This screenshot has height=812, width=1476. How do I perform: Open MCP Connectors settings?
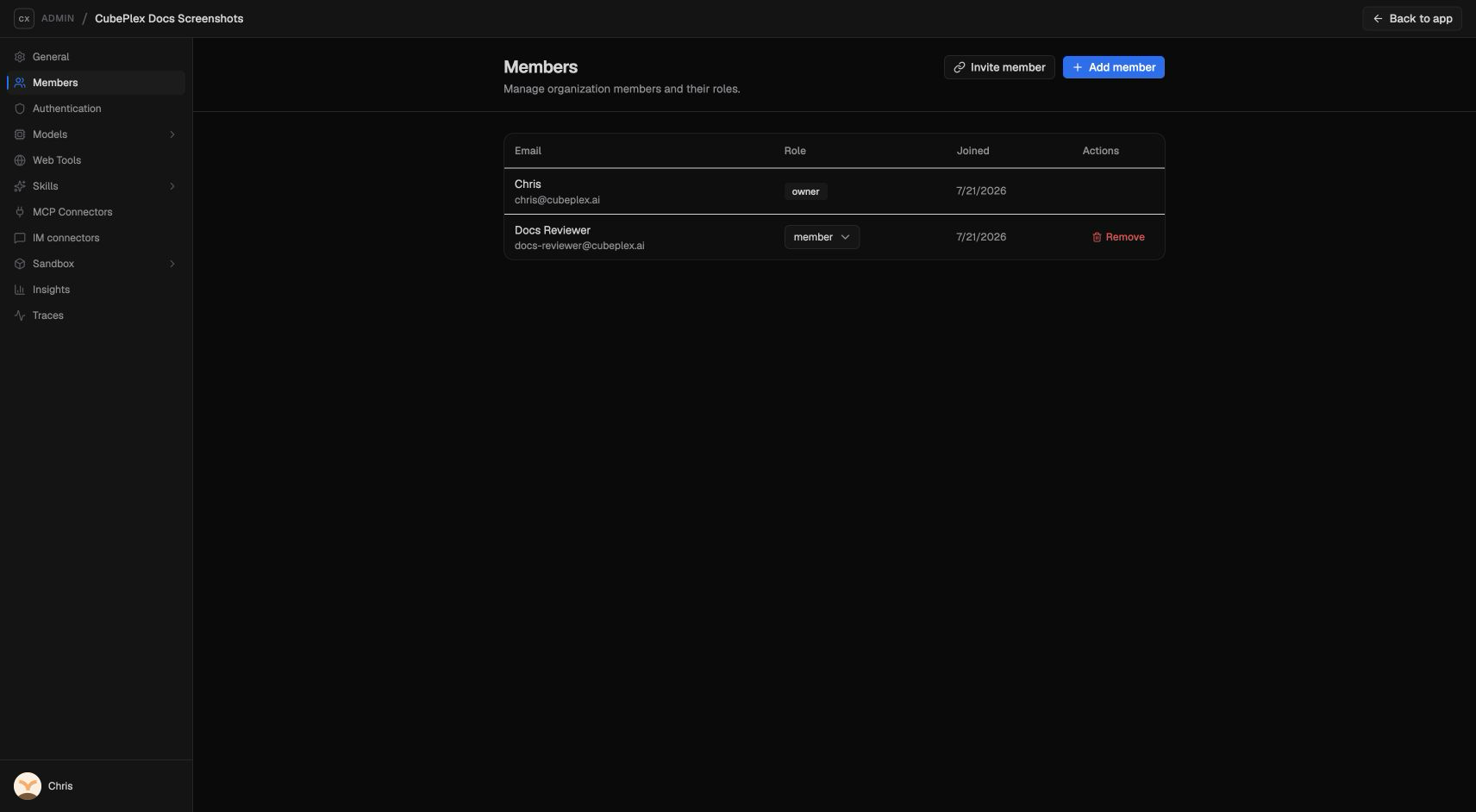click(96, 212)
